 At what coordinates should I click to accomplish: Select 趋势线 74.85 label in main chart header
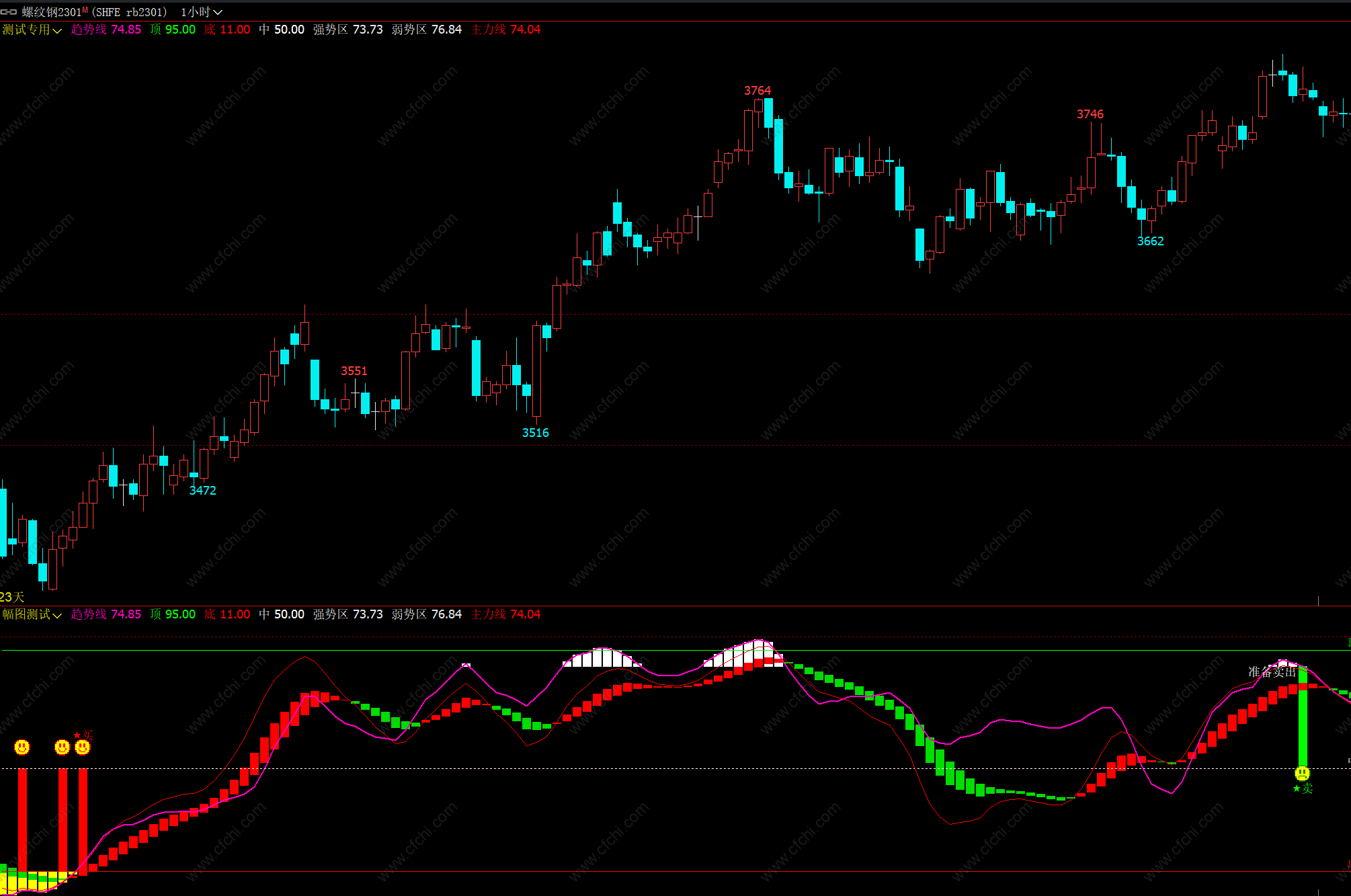[106, 30]
